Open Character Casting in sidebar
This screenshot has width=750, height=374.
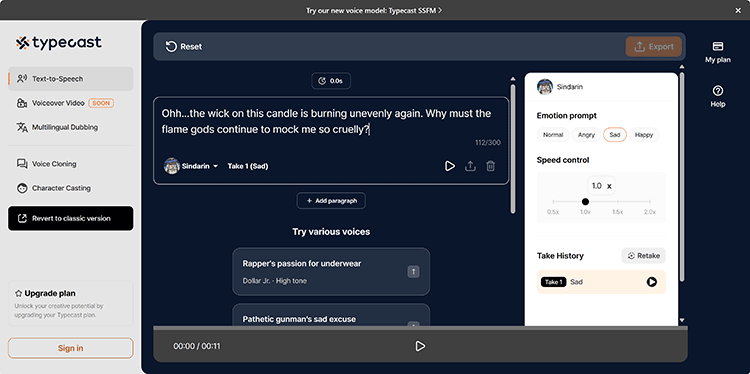(70, 188)
